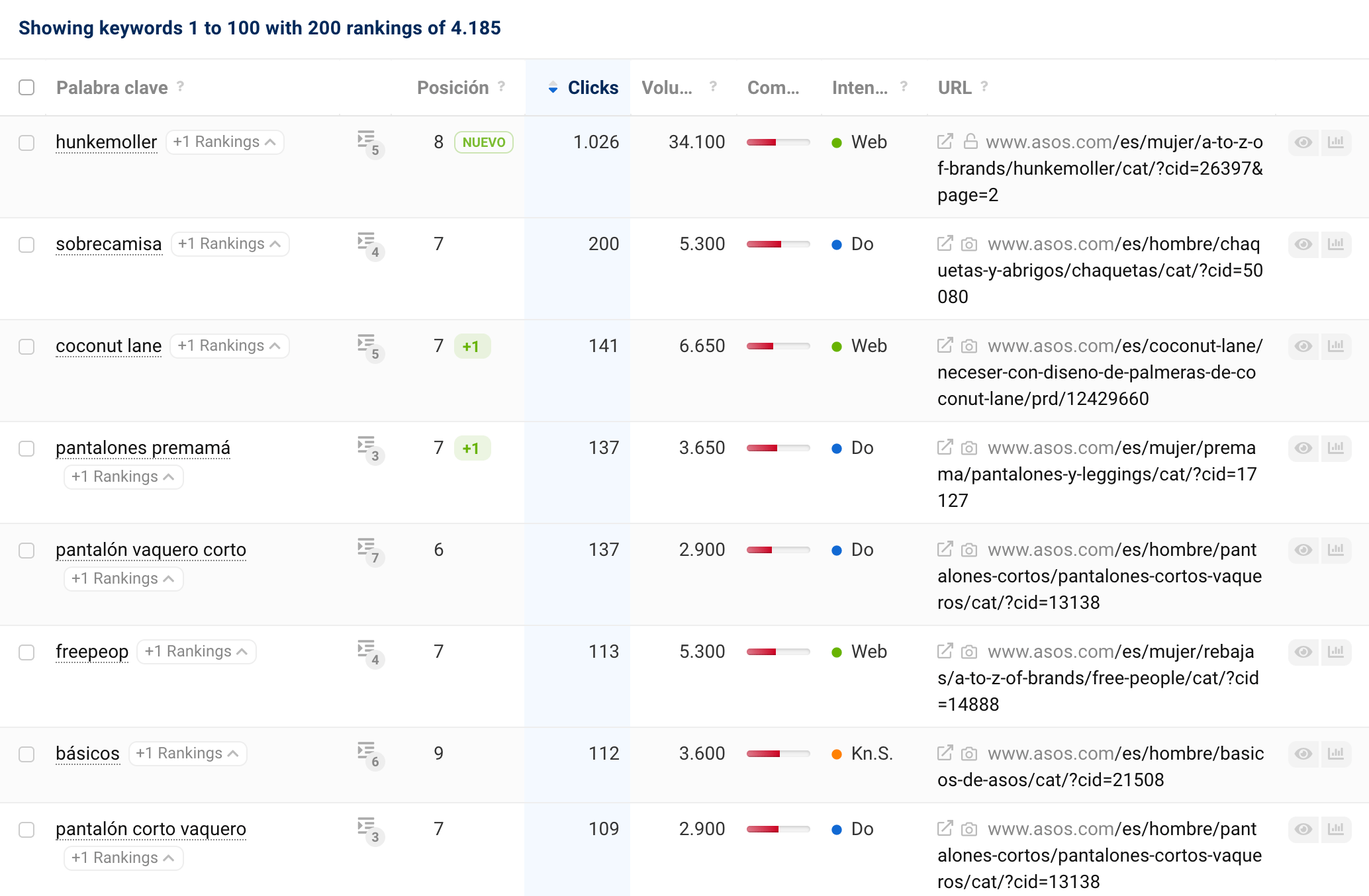The width and height of the screenshot is (1369, 896).
Task: Open external link icon for freepeop URL
Action: (x=945, y=651)
